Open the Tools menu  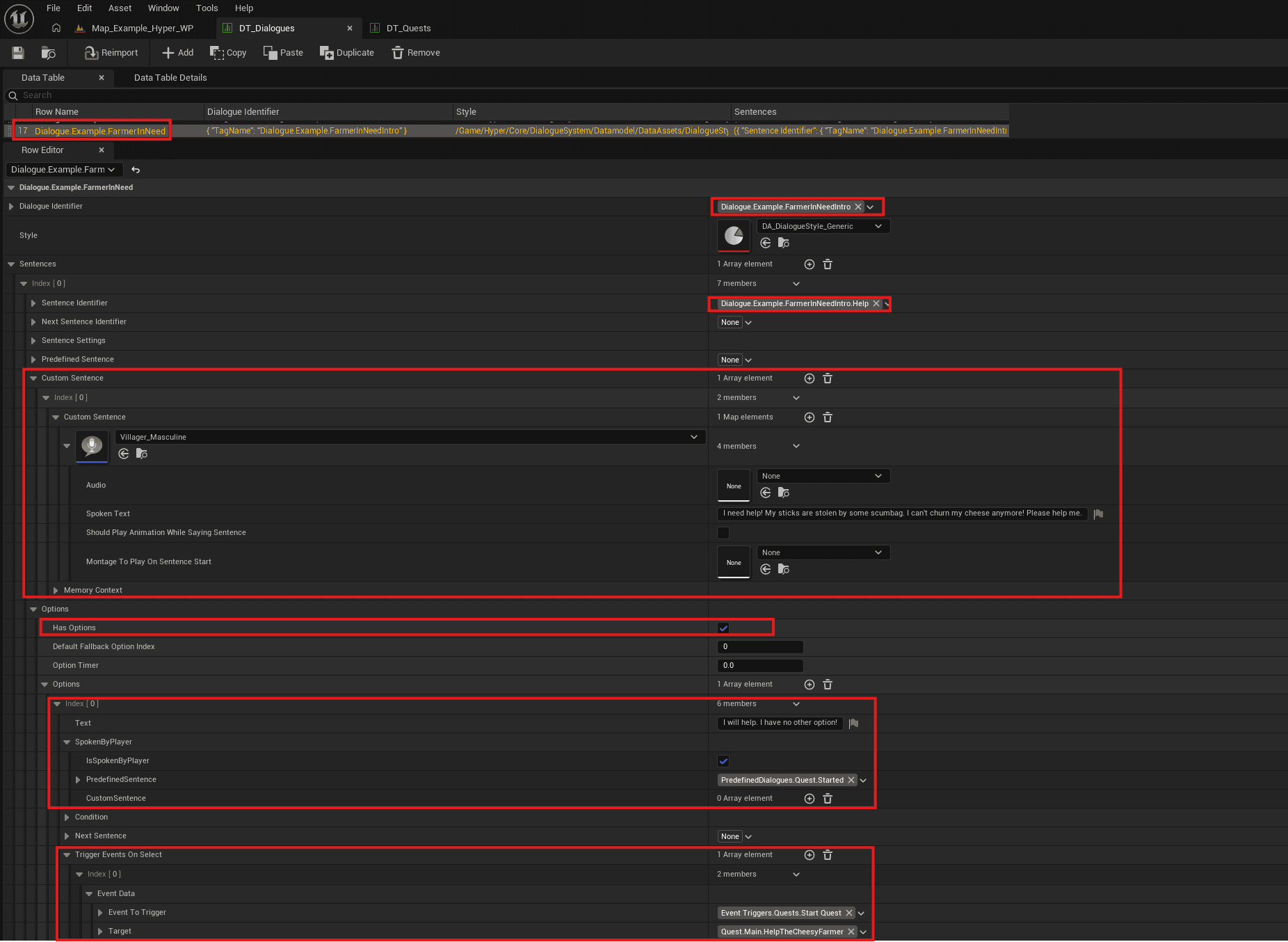pyautogui.click(x=207, y=8)
